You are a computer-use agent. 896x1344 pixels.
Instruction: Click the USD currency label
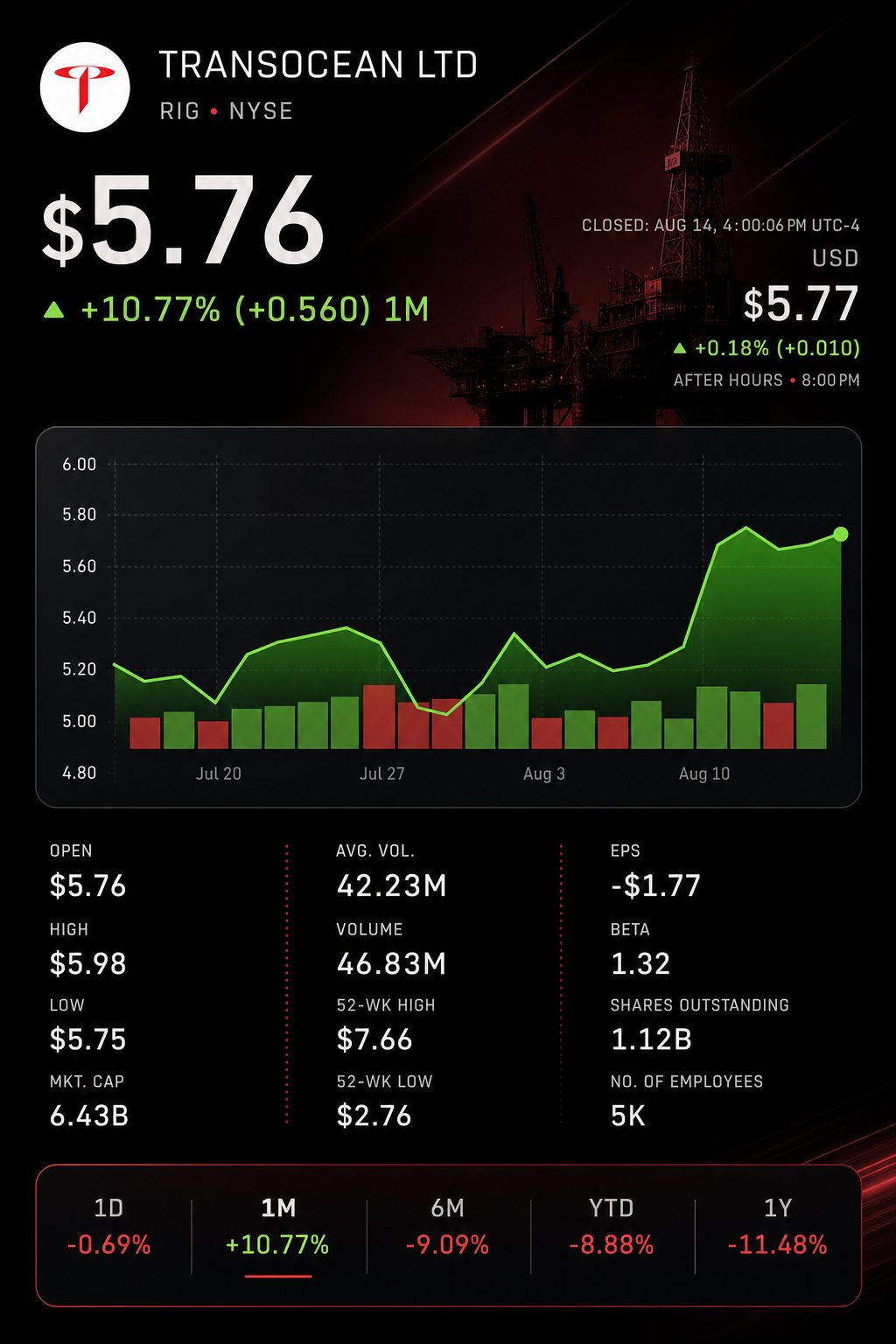pyautogui.click(x=836, y=258)
